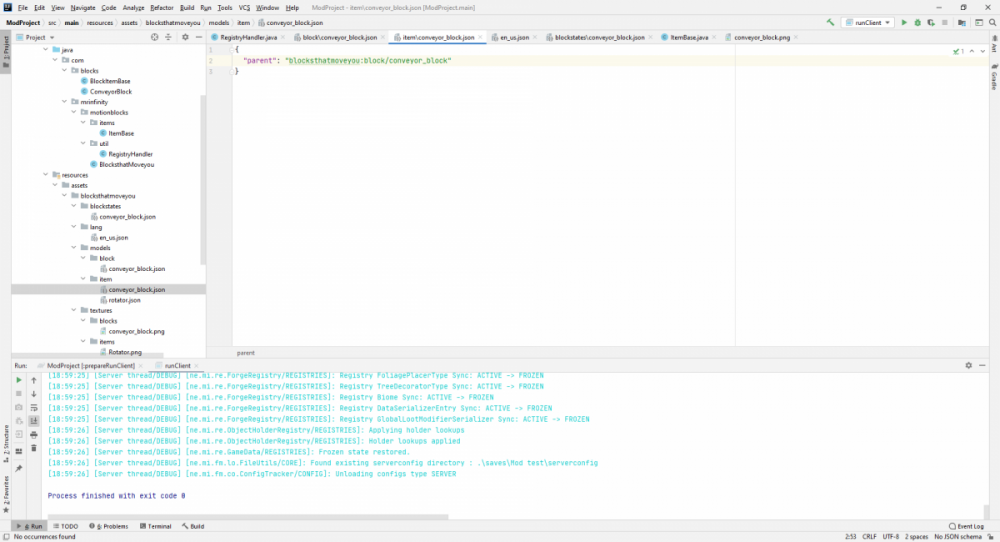This screenshot has width=1000, height=542.
Task: Collapse the models folder node
Action: pos(74,247)
